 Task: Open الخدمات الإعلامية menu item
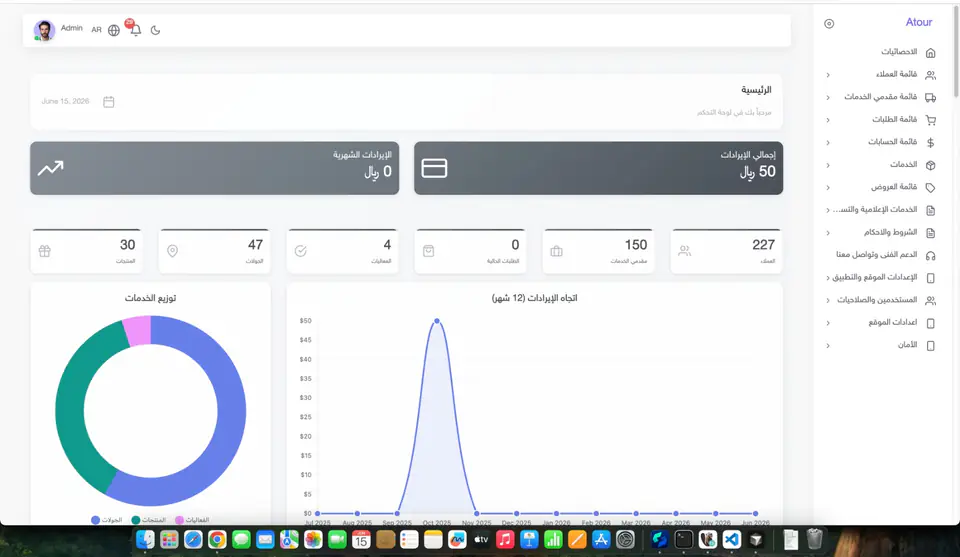tap(874, 210)
